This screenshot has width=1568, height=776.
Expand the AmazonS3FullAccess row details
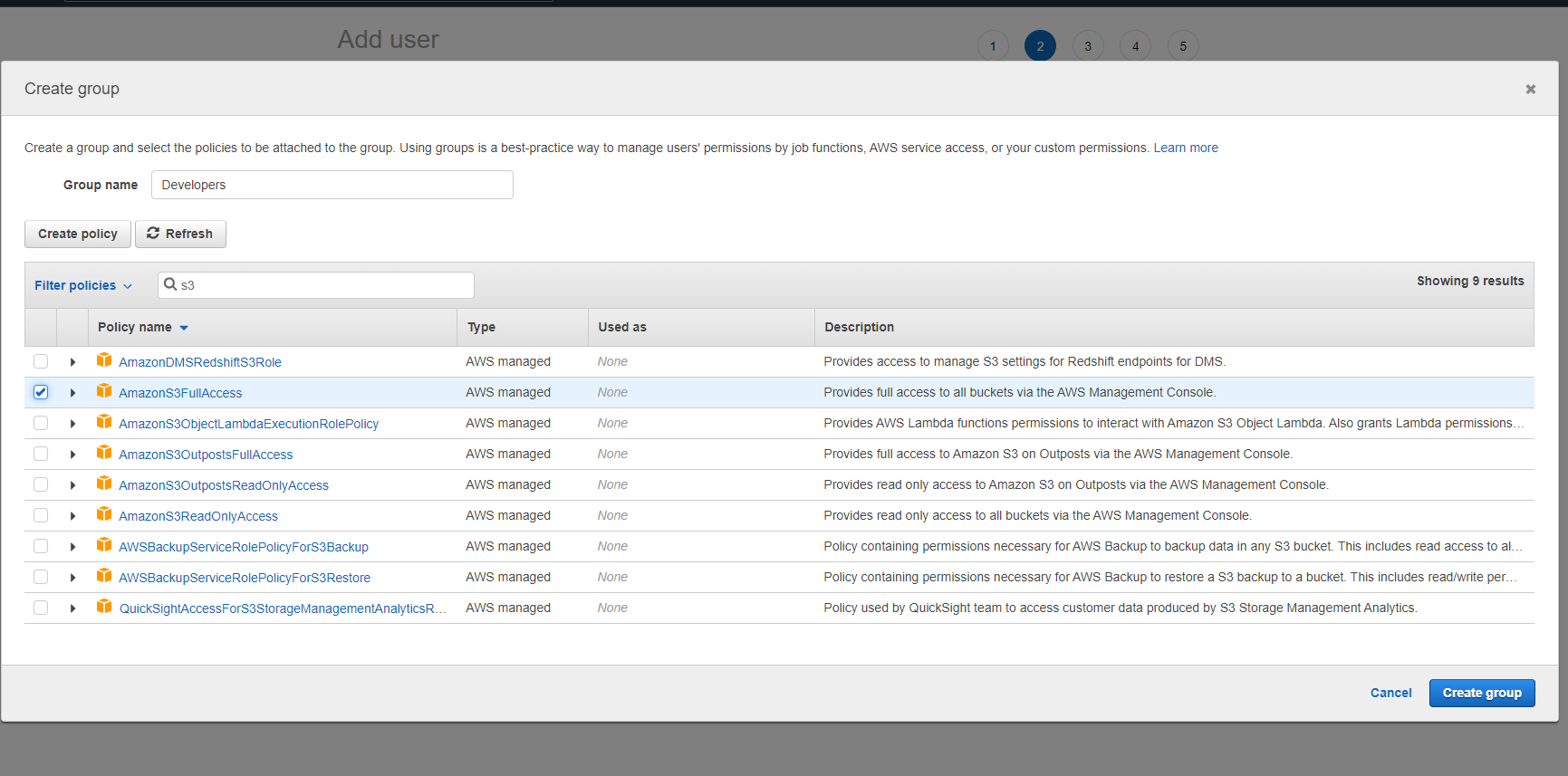(x=72, y=393)
